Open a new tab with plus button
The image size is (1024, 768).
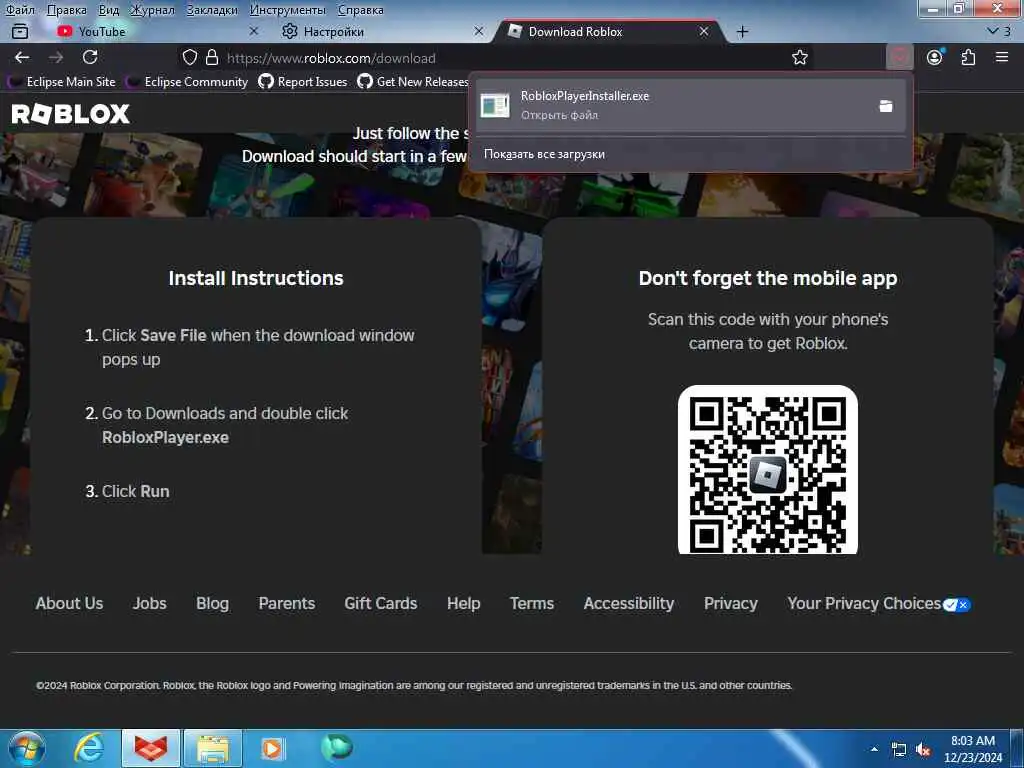[x=743, y=31]
